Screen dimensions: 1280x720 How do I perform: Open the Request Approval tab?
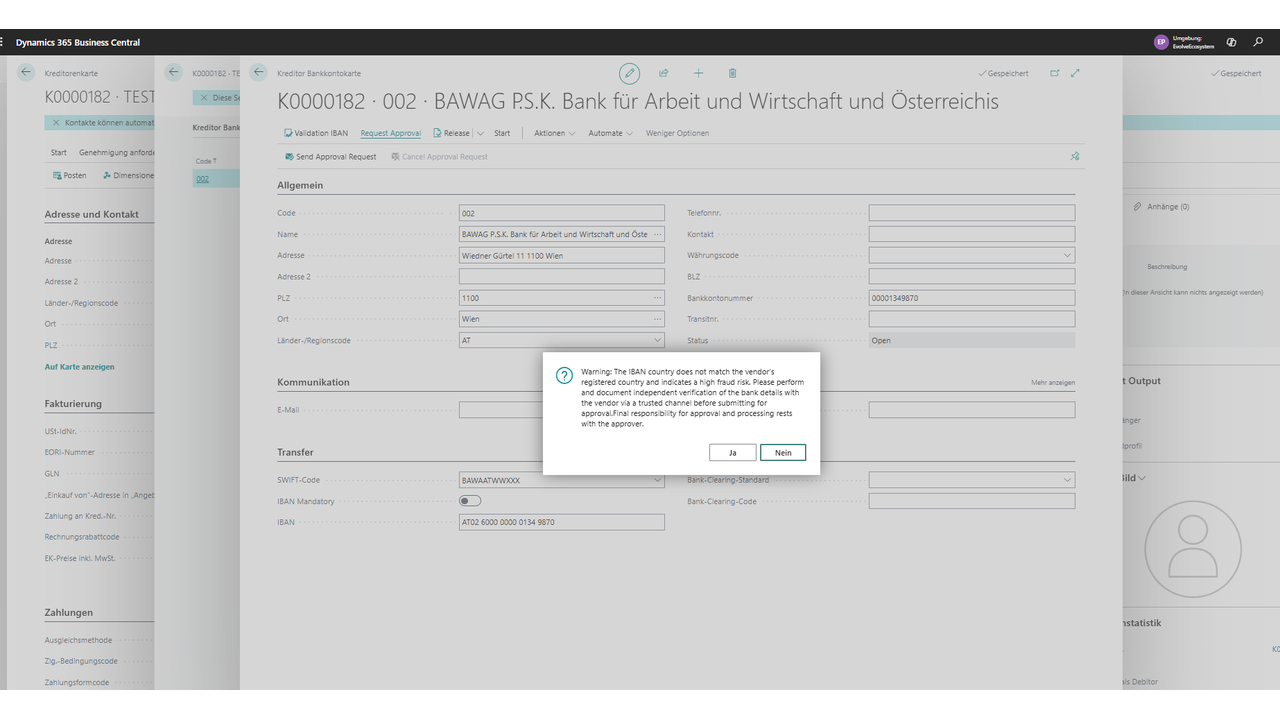click(391, 133)
